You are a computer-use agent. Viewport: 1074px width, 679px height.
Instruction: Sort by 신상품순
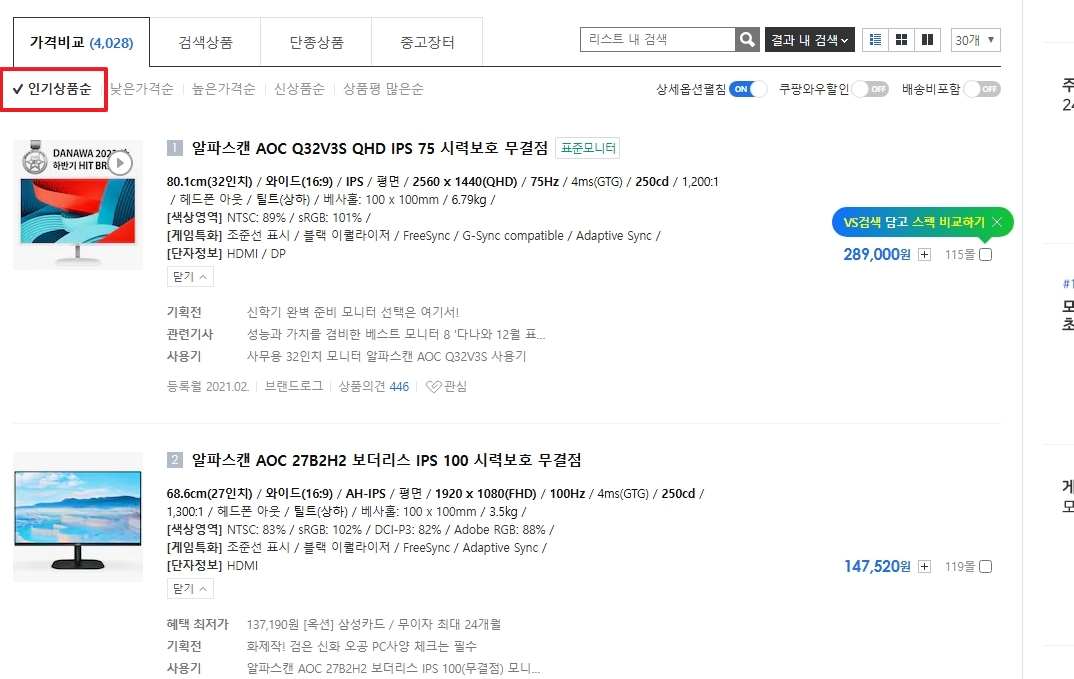click(x=299, y=89)
